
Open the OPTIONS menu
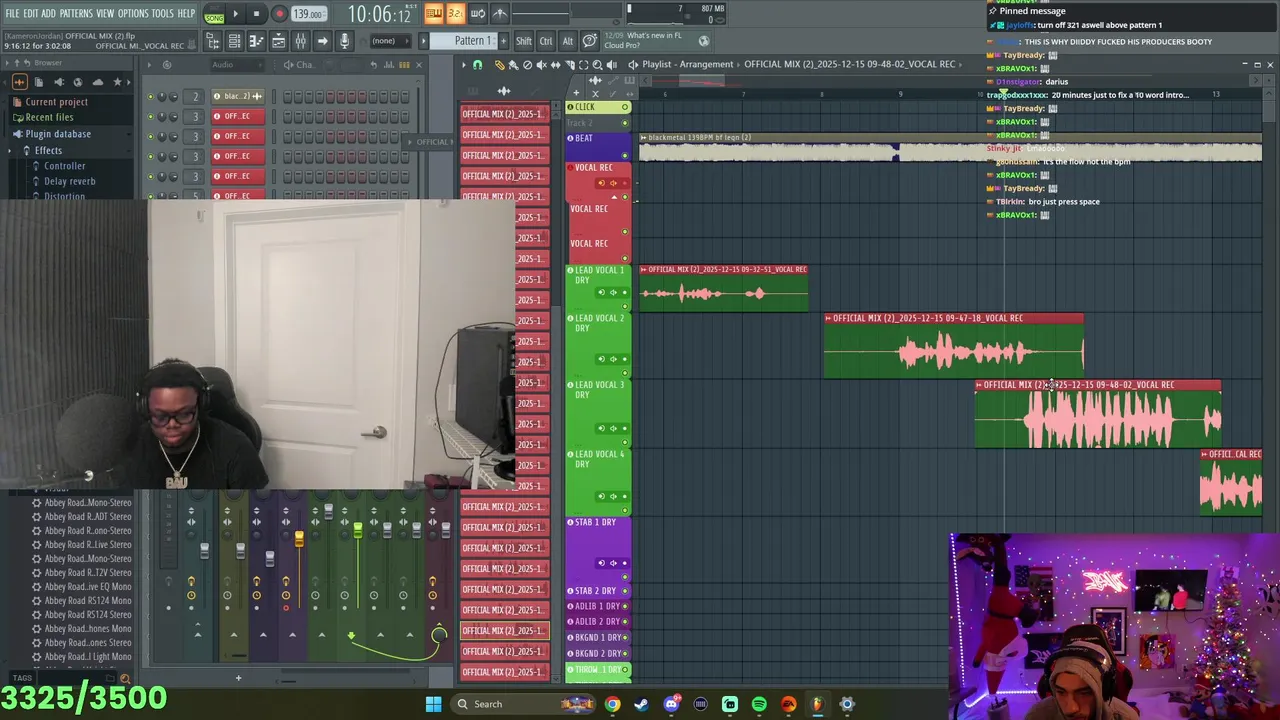click(x=133, y=13)
